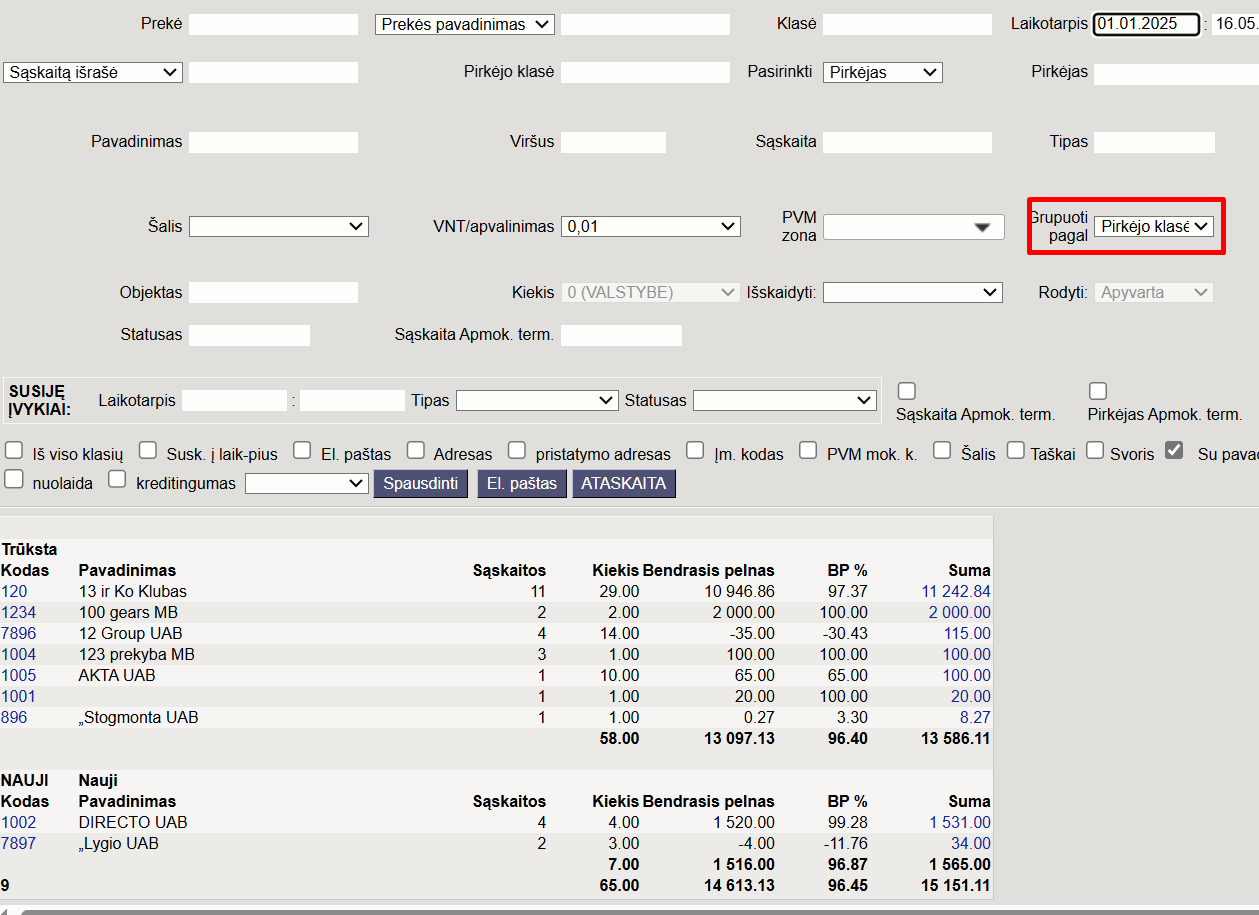The image size is (1259, 915).
Task: Open customer code 7897 link
Action: (18, 843)
